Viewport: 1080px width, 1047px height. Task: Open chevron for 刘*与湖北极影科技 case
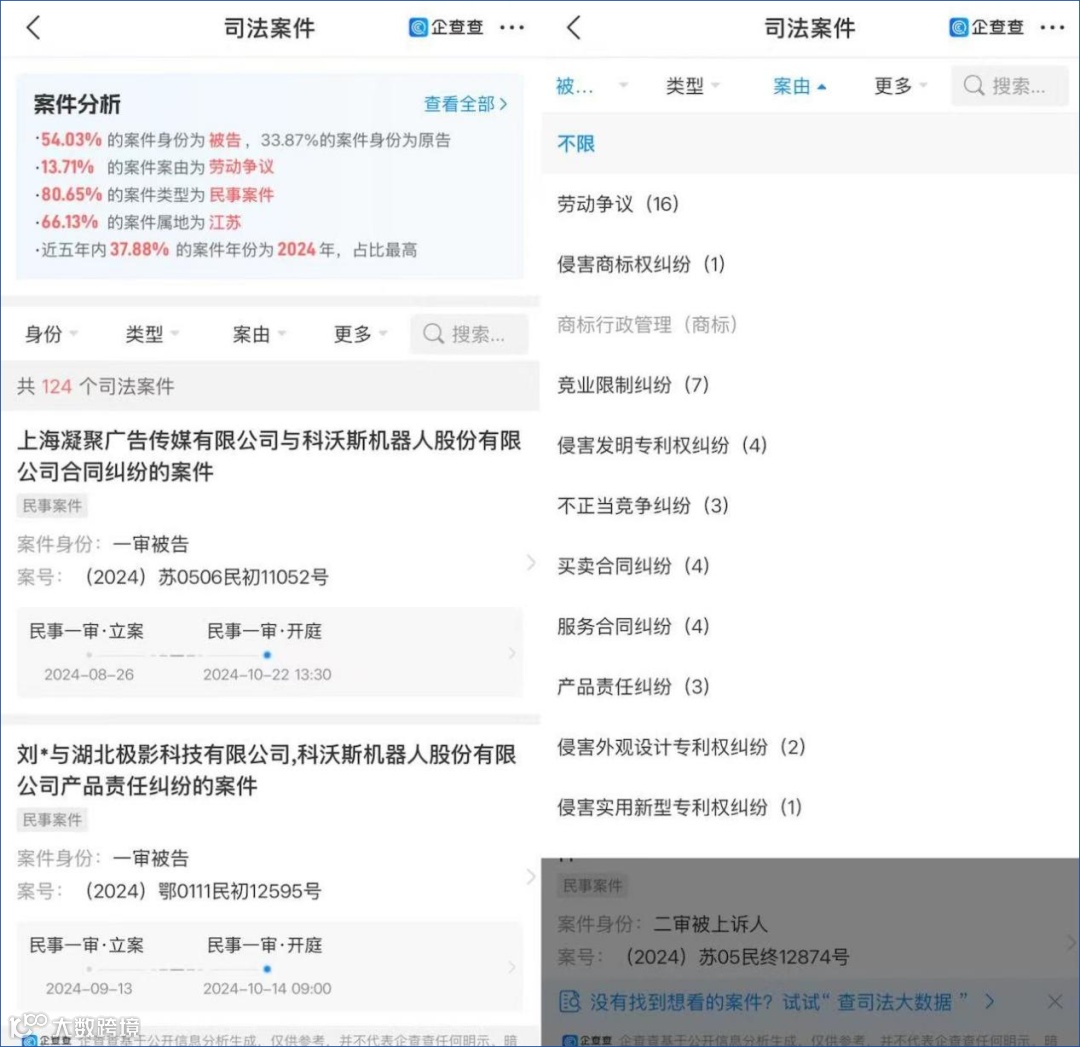(x=530, y=877)
